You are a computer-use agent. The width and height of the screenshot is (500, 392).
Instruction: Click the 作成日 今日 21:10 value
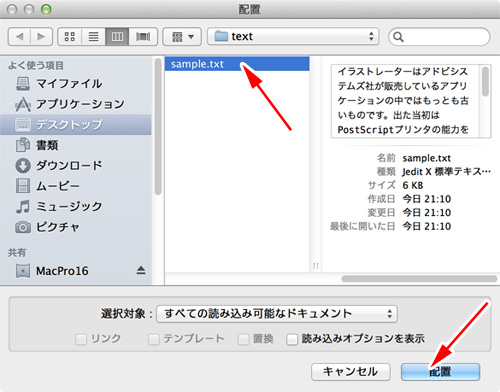[427, 199]
